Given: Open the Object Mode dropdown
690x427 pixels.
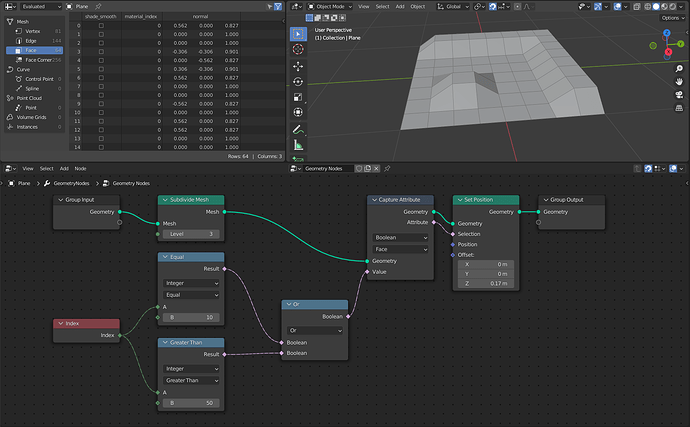Looking at the screenshot, I should [330, 7].
